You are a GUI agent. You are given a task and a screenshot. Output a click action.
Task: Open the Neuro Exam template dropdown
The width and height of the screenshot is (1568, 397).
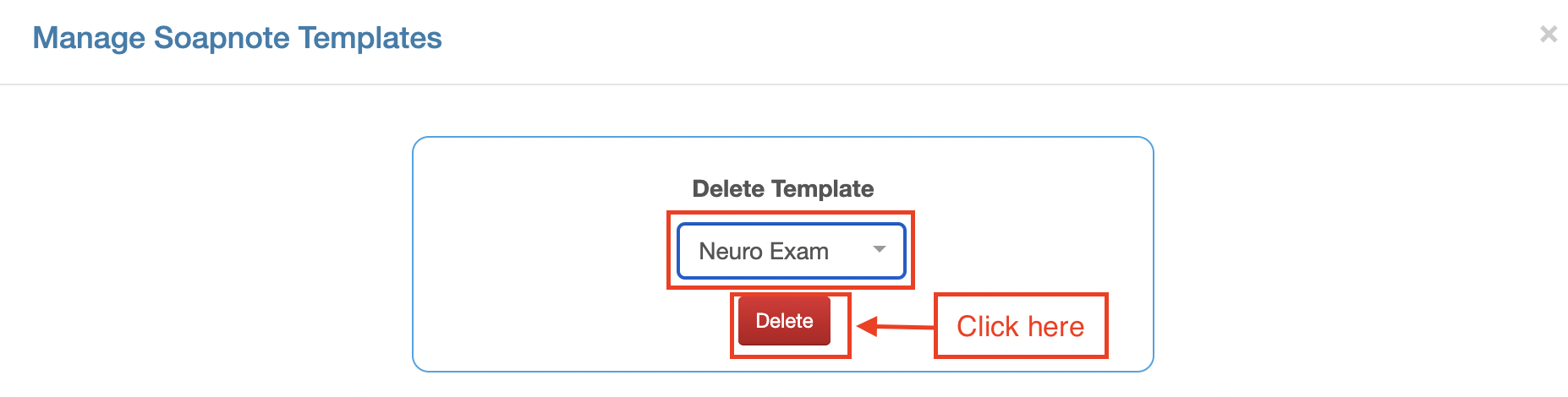(x=791, y=251)
